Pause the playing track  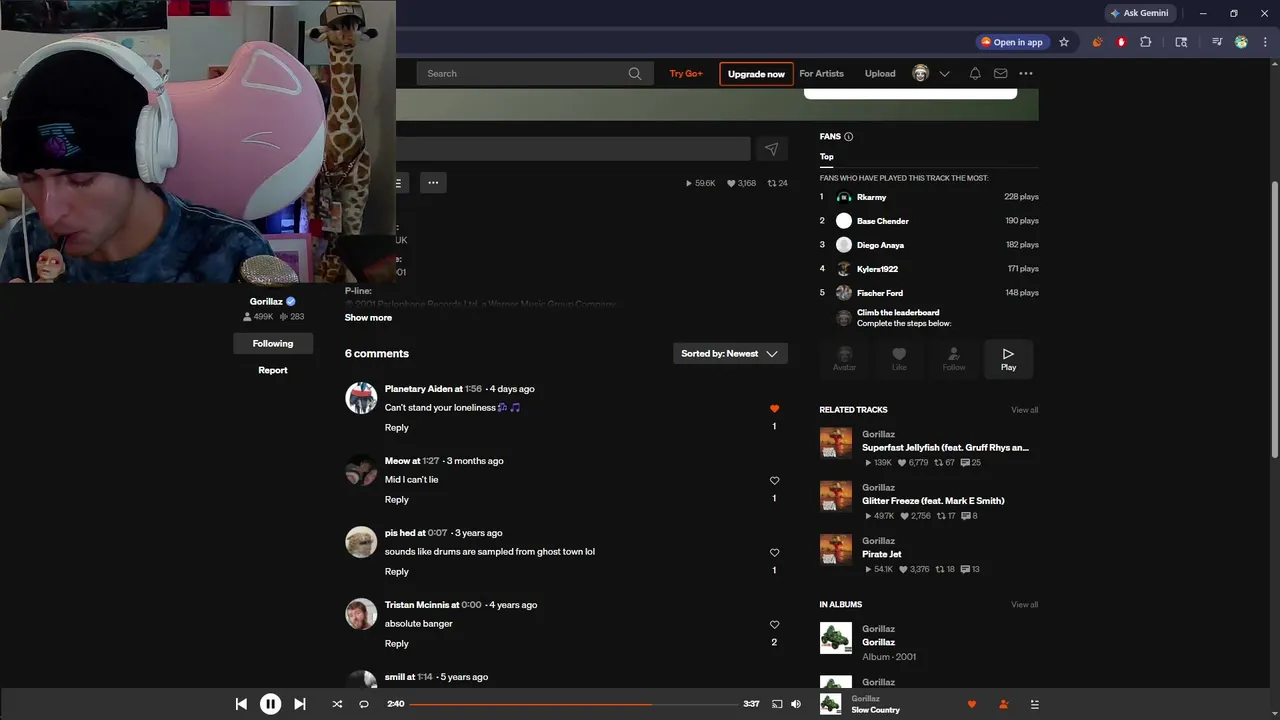(x=270, y=704)
